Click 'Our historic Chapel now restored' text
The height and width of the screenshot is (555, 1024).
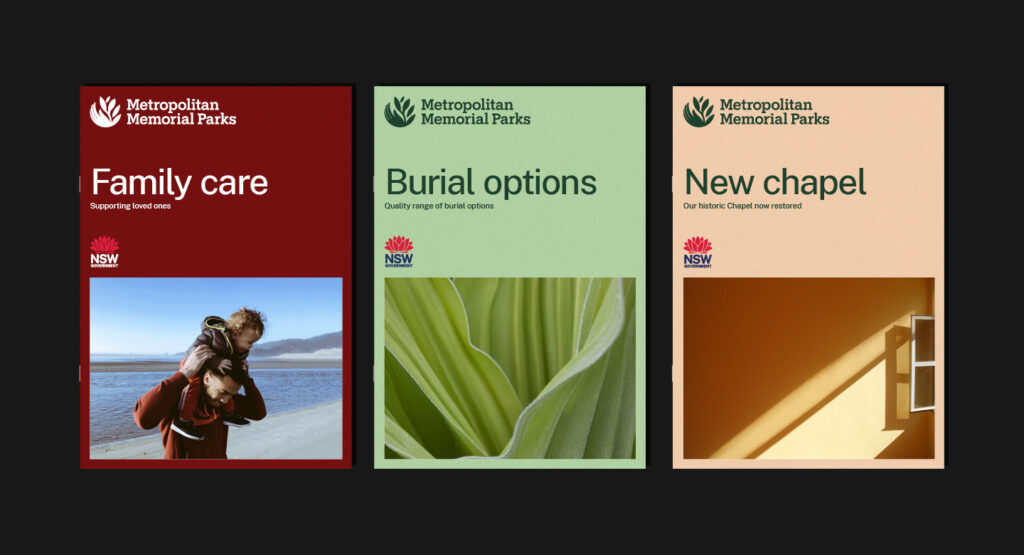pos(743,206)
